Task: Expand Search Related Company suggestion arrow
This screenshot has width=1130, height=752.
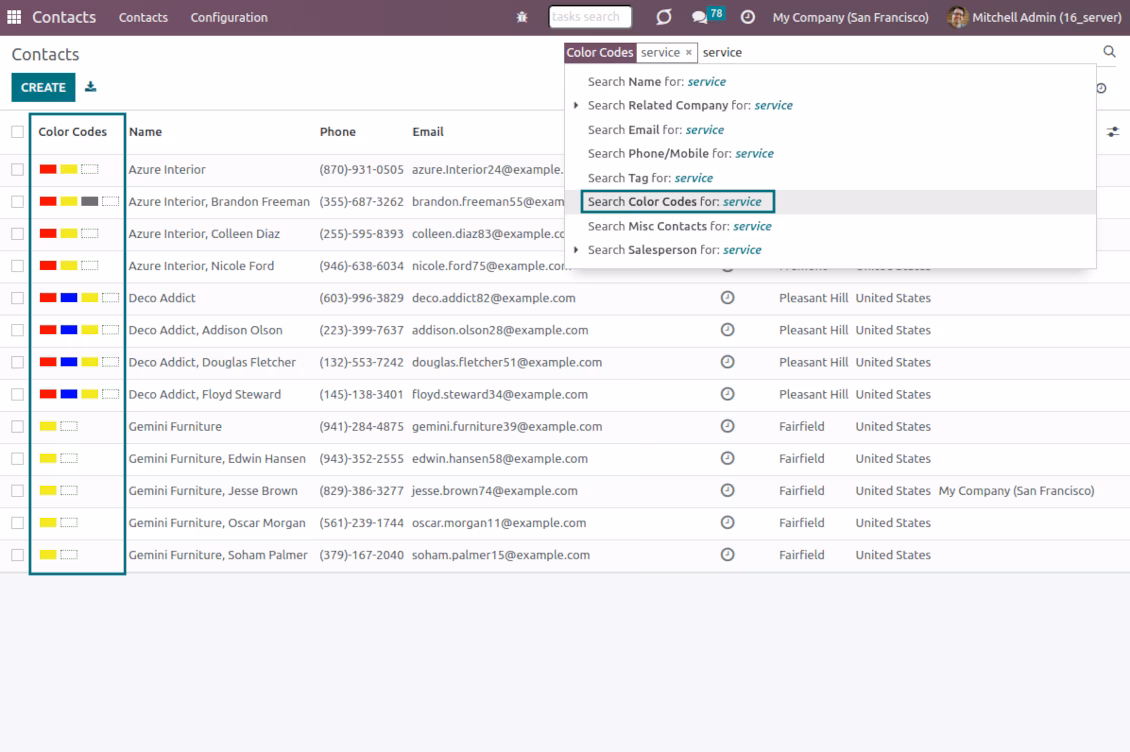Action: pos(576,105)
